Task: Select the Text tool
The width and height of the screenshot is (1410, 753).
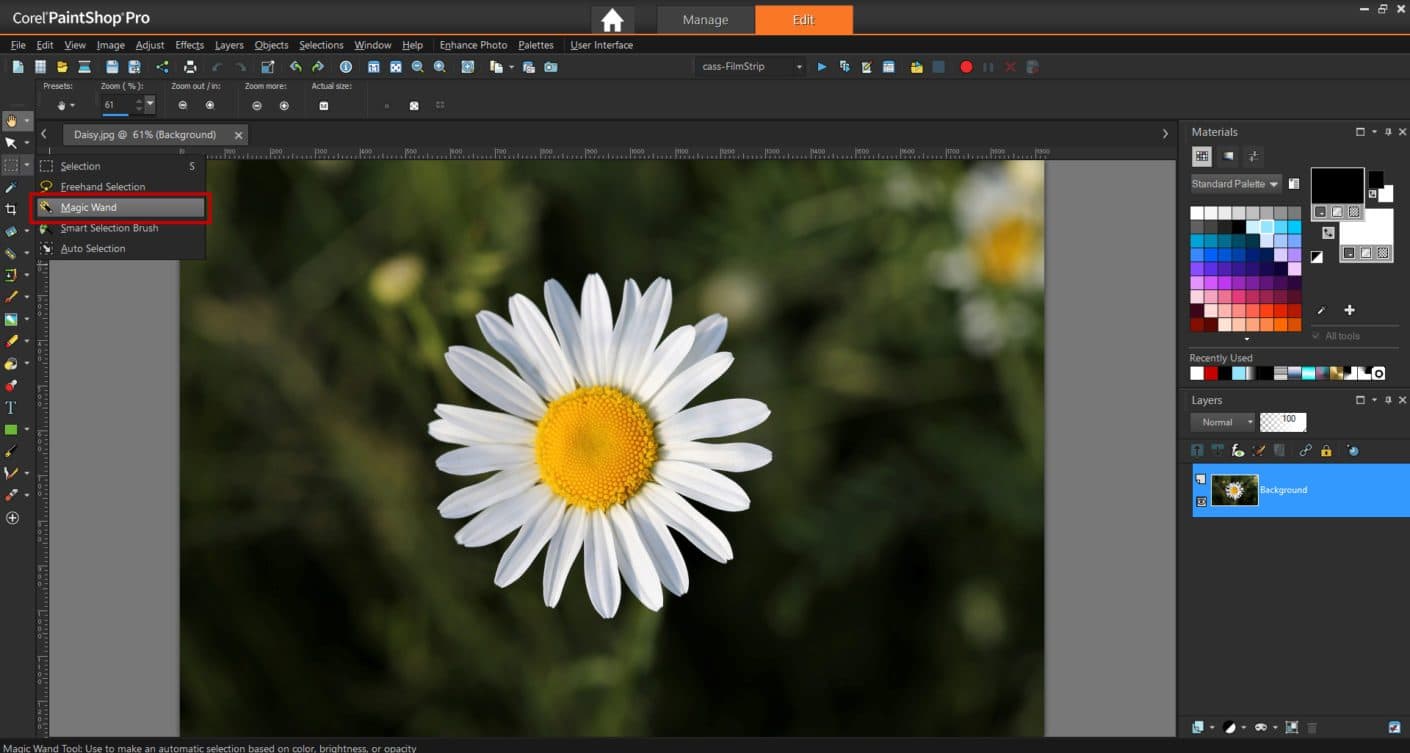Action: (11, 408)
